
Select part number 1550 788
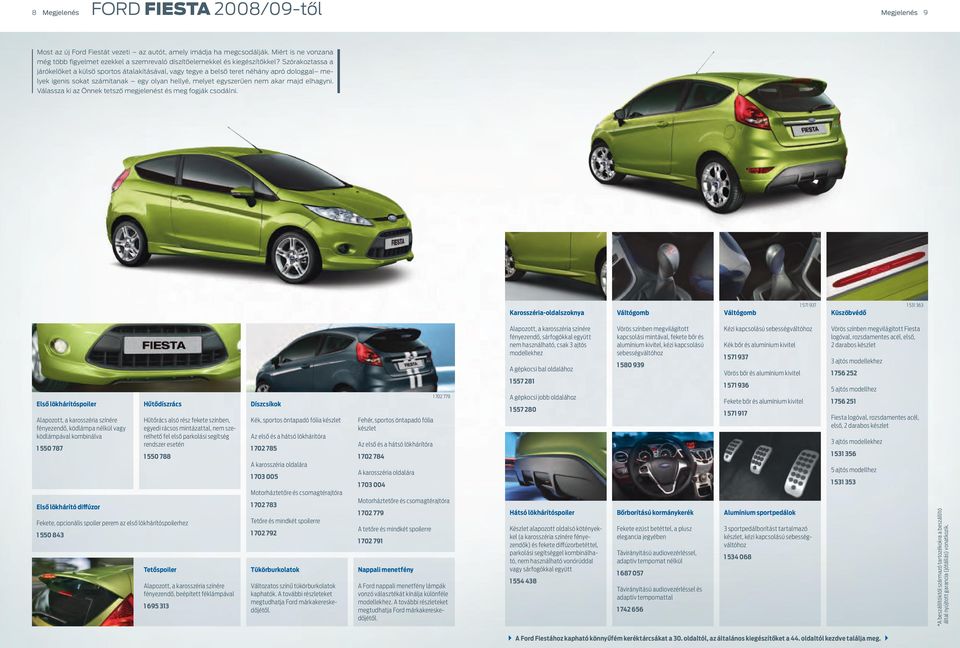pyautogui.click(x=157, y=456)
